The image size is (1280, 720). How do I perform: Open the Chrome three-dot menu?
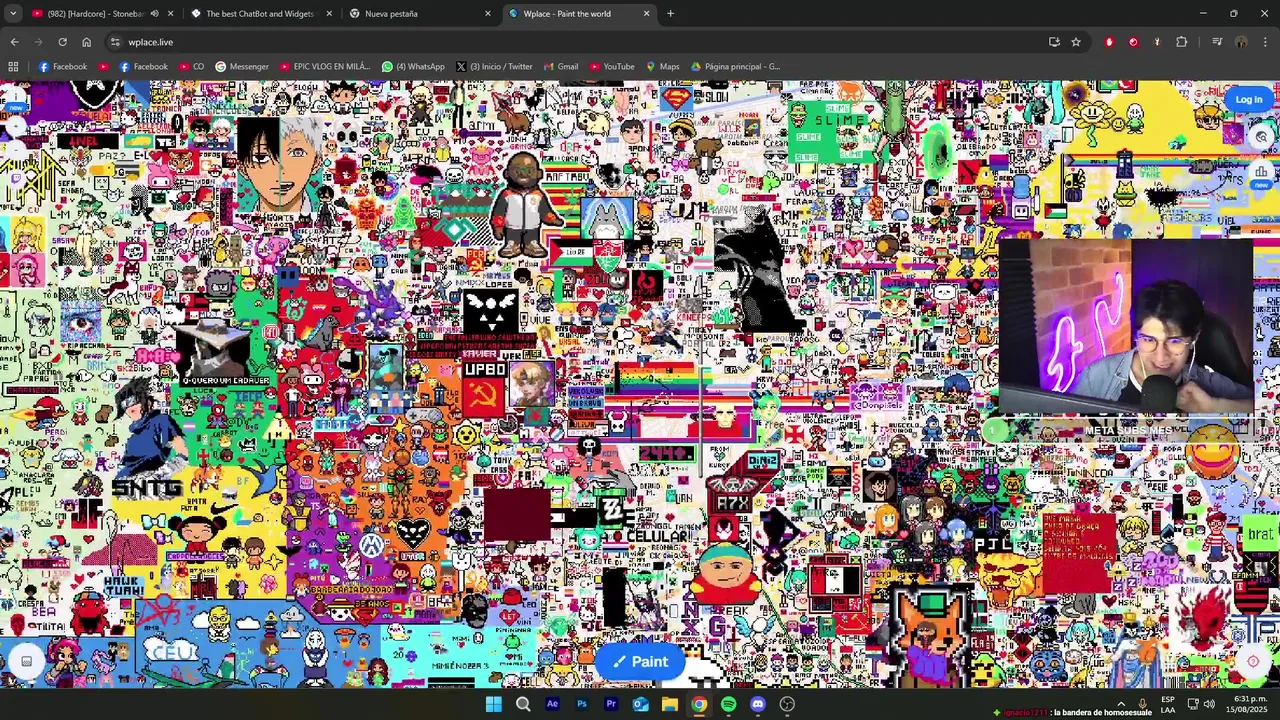1265,42
